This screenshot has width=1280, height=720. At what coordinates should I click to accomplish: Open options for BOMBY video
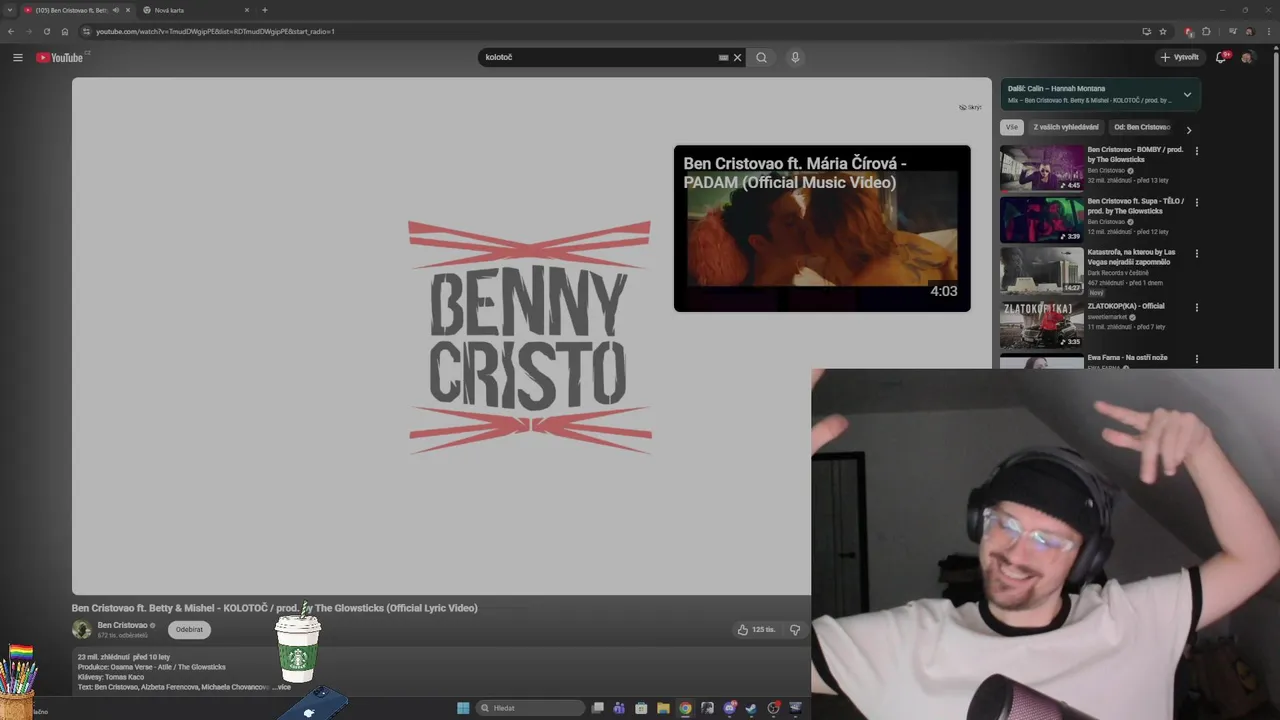(1196, 151)
